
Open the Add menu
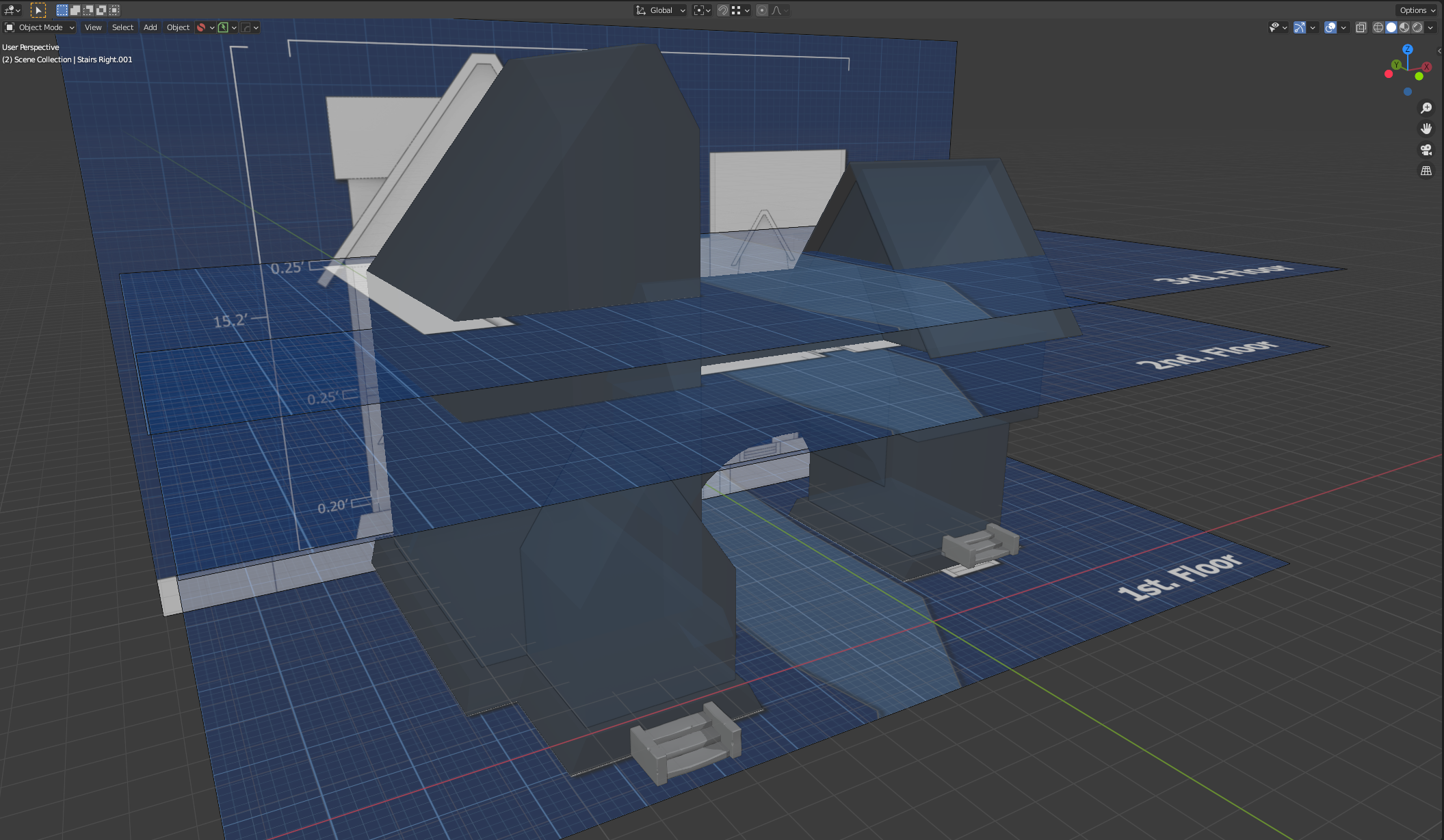pyautogui.click(x=150, y=27)
